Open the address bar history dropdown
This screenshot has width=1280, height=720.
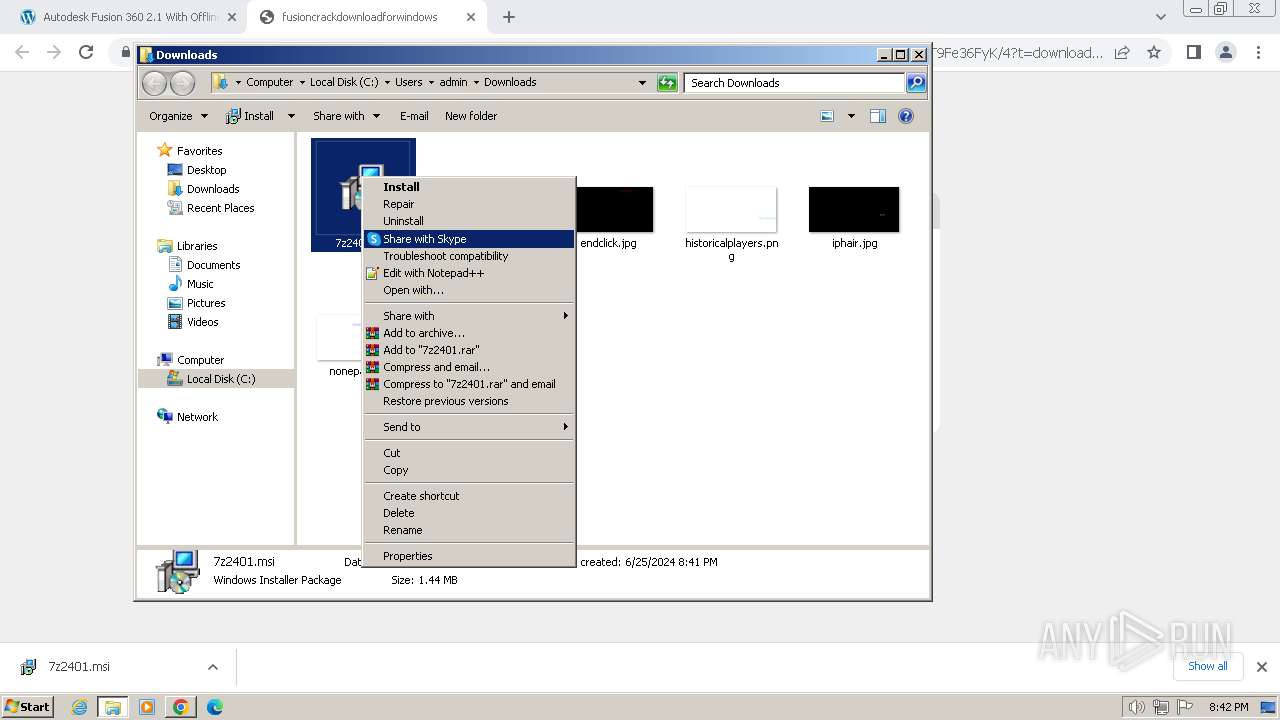coord(642,83)
